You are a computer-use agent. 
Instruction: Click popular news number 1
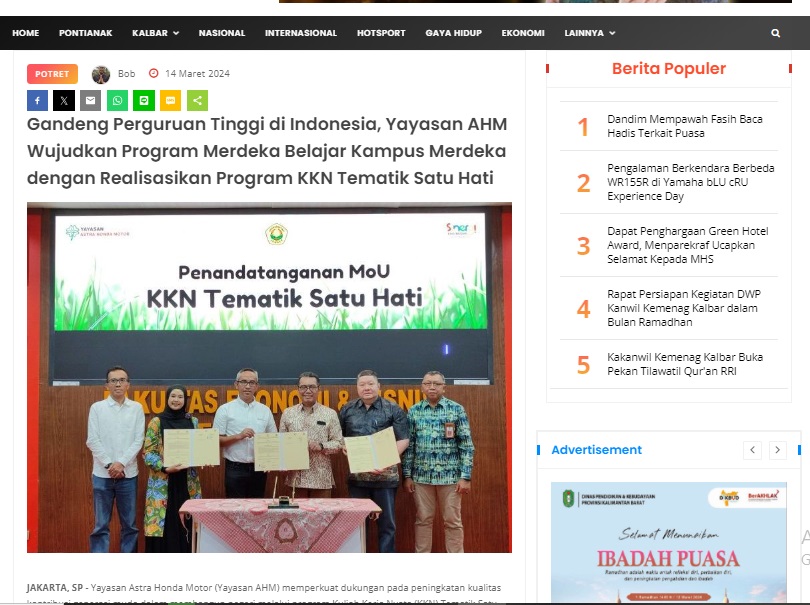click(583, 127)
